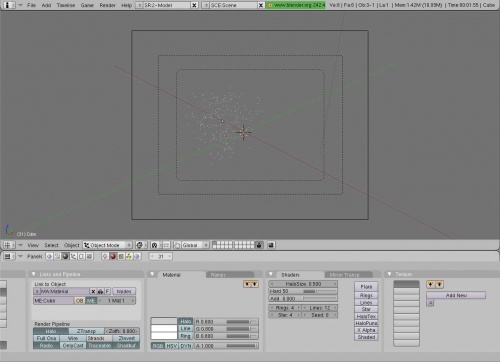Click the OB link button

[x=79, y=301]
